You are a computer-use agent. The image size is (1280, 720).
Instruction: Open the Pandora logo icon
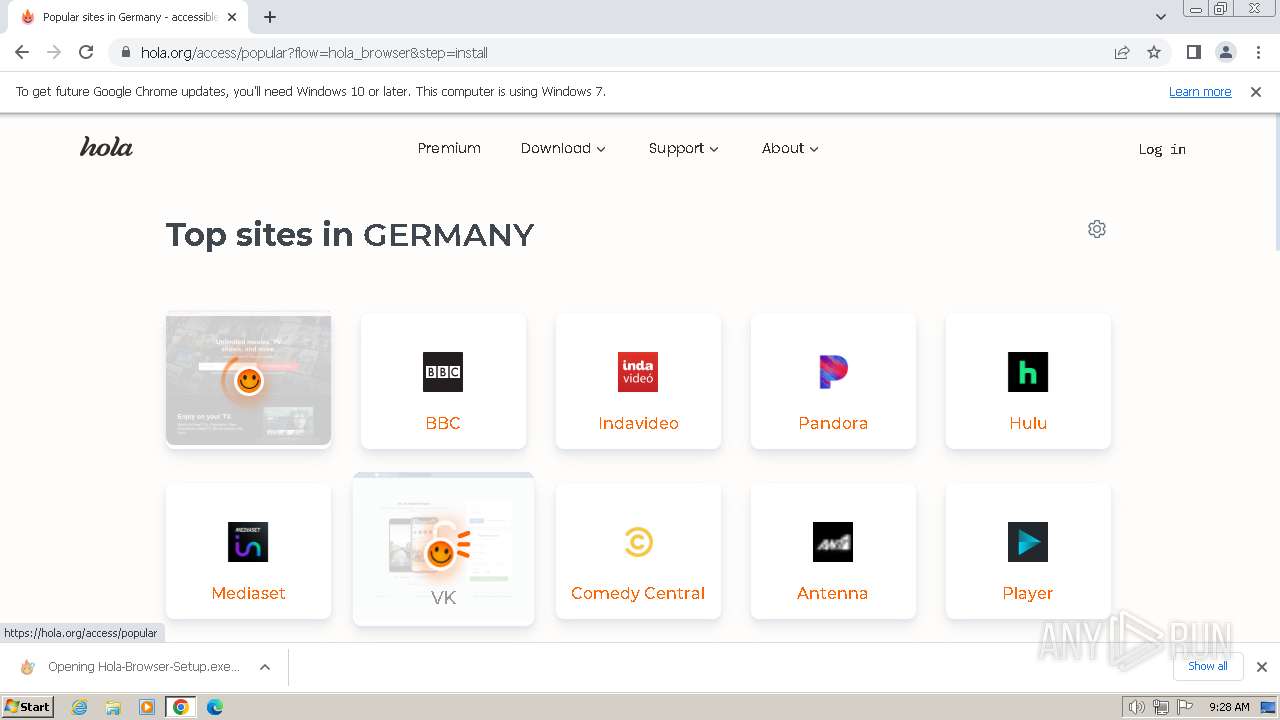[x=833, y=372]
